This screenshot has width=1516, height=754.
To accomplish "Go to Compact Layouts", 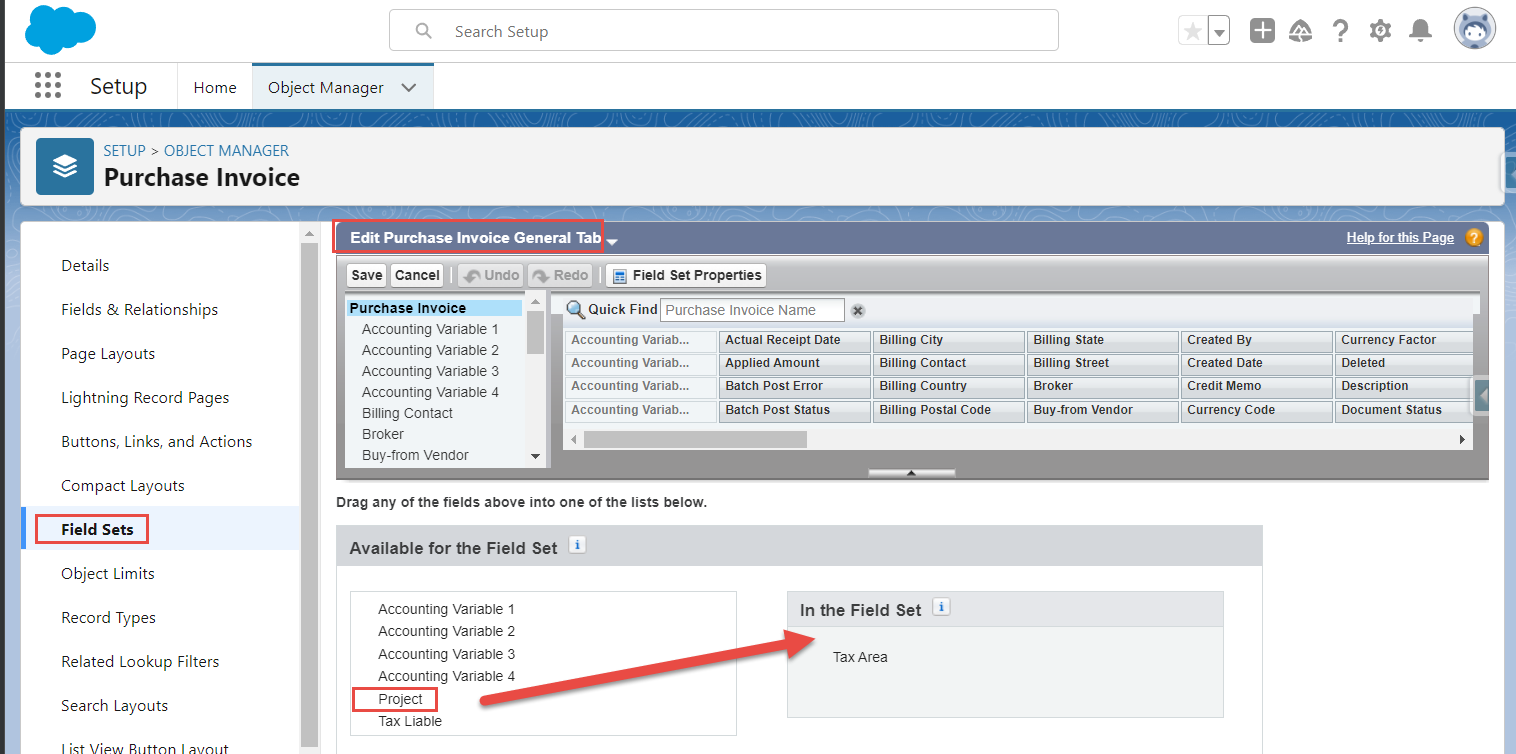I will click(123, 485).
